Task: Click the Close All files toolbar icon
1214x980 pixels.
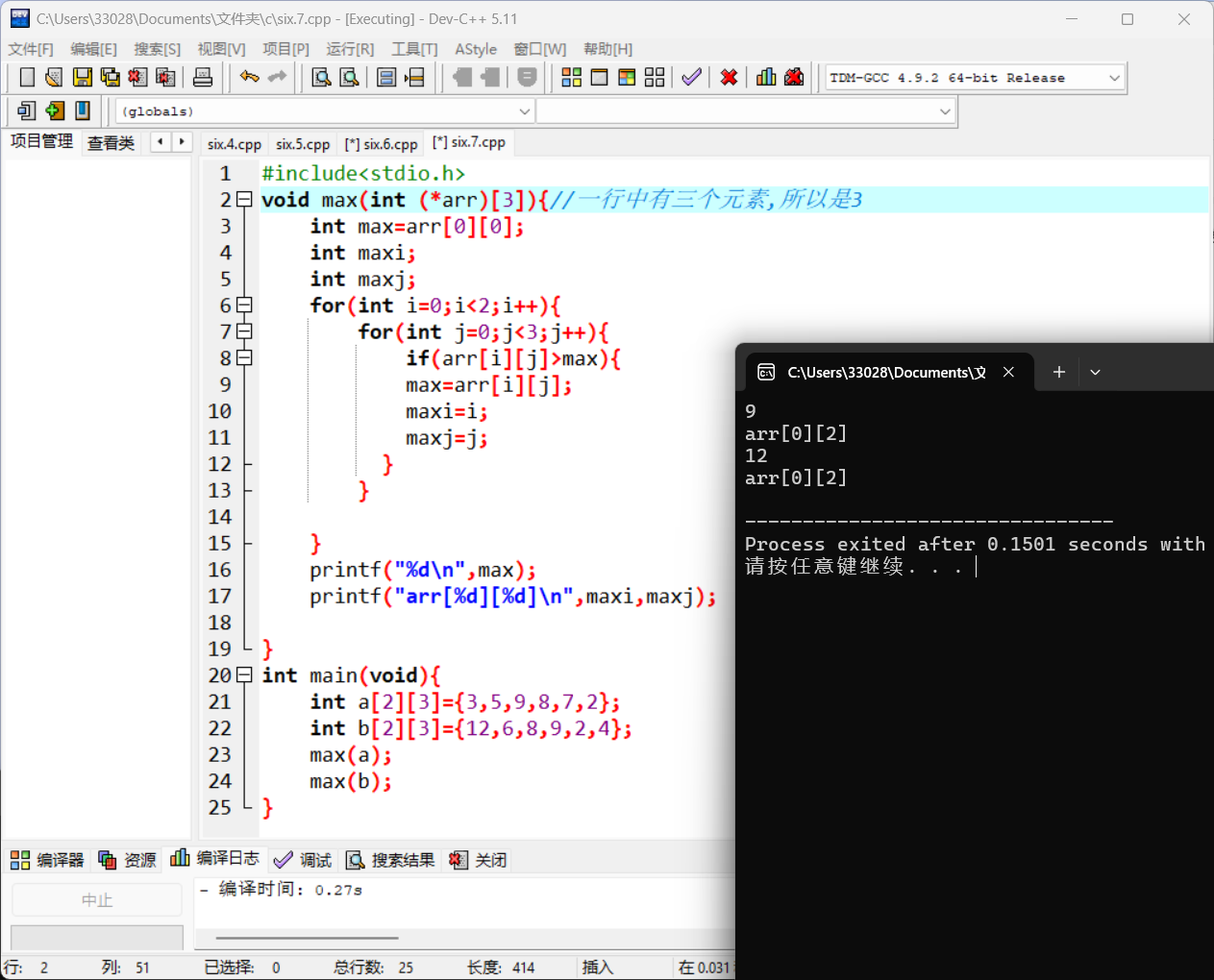Action: click(165, 78)
